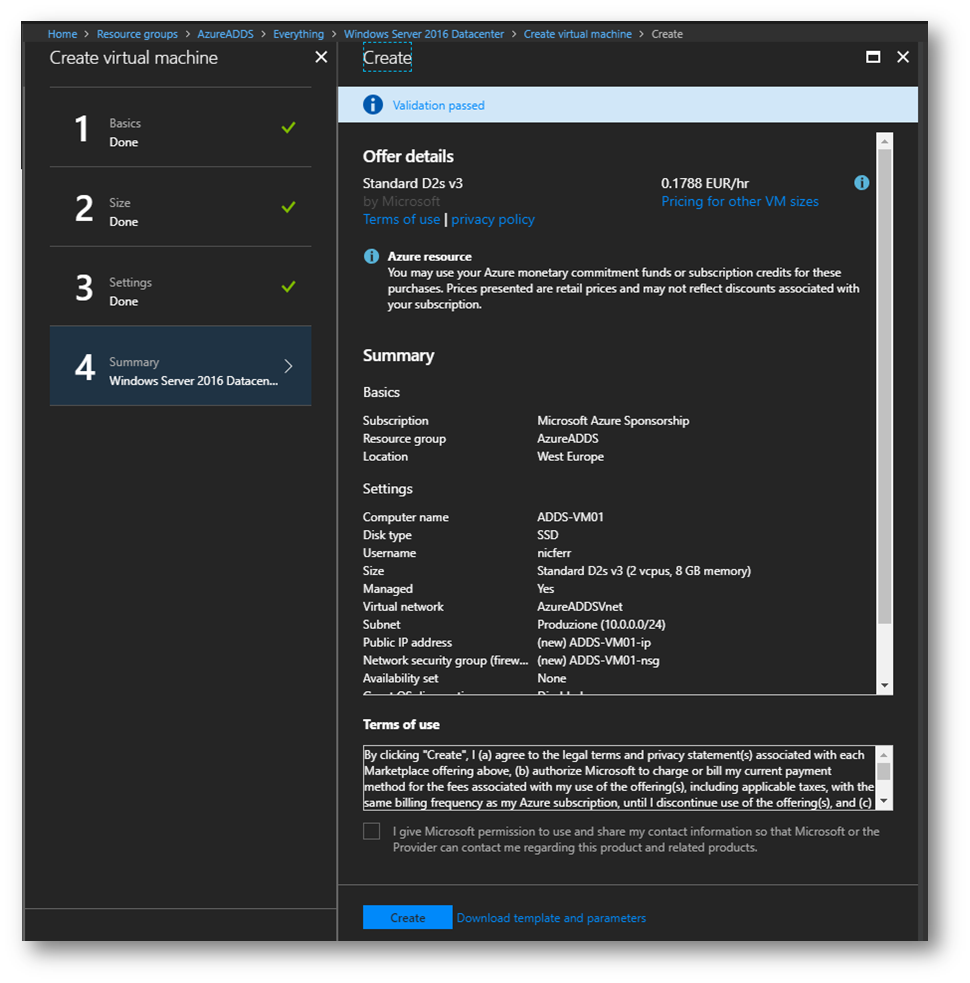Click the summary panel scrollbar thumb
This screenshot has width=970, height=983.
[x=884, y=386]
